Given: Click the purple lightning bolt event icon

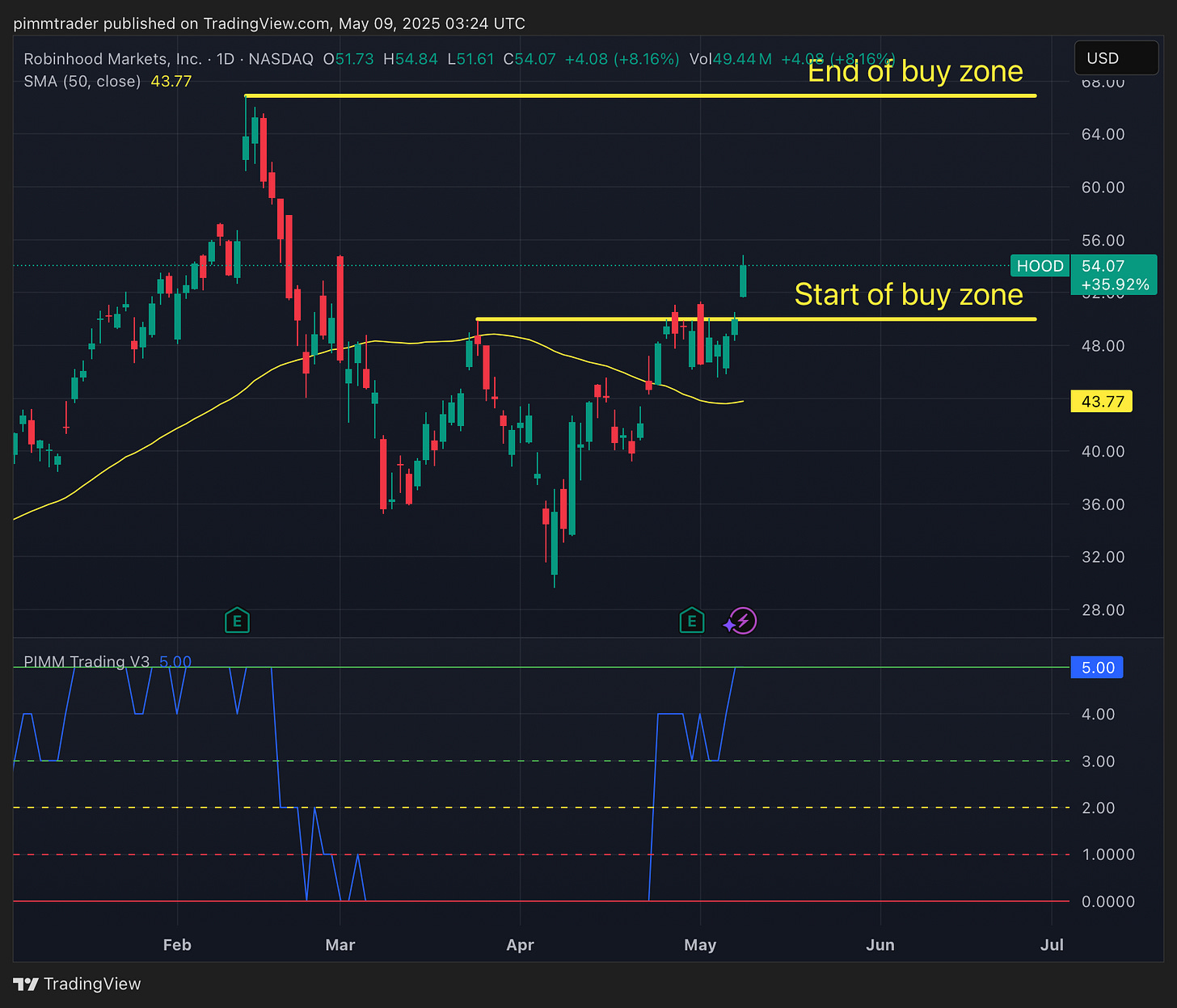Looking at the screenshot, I should click(x=744, y=621).
